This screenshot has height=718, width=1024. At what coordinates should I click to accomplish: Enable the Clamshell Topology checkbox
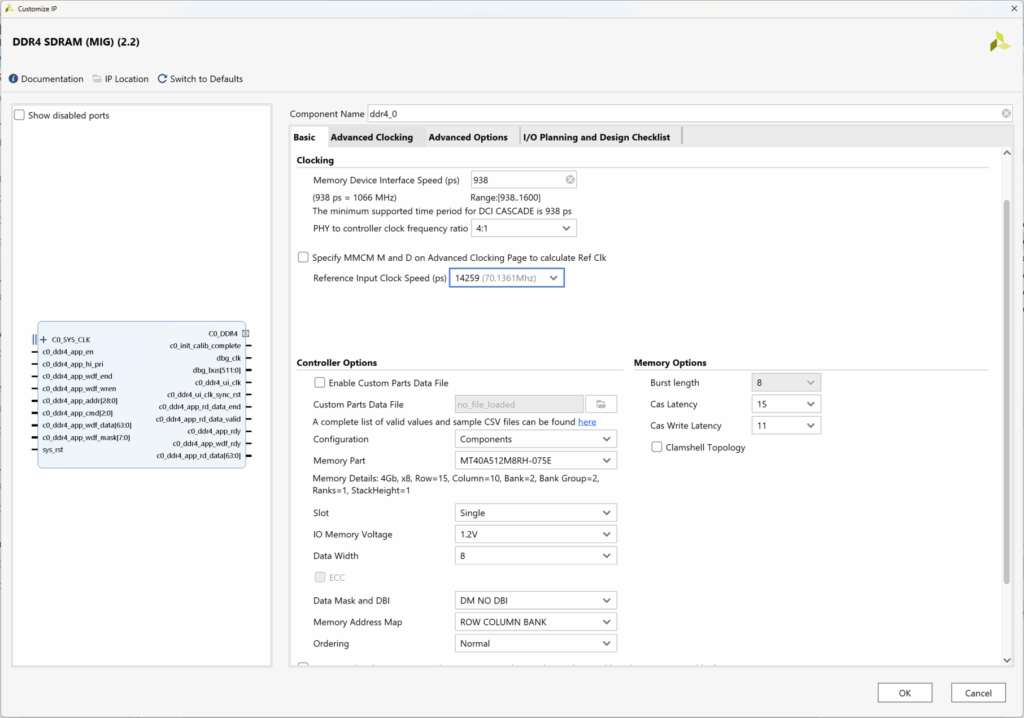click(656, 447)
